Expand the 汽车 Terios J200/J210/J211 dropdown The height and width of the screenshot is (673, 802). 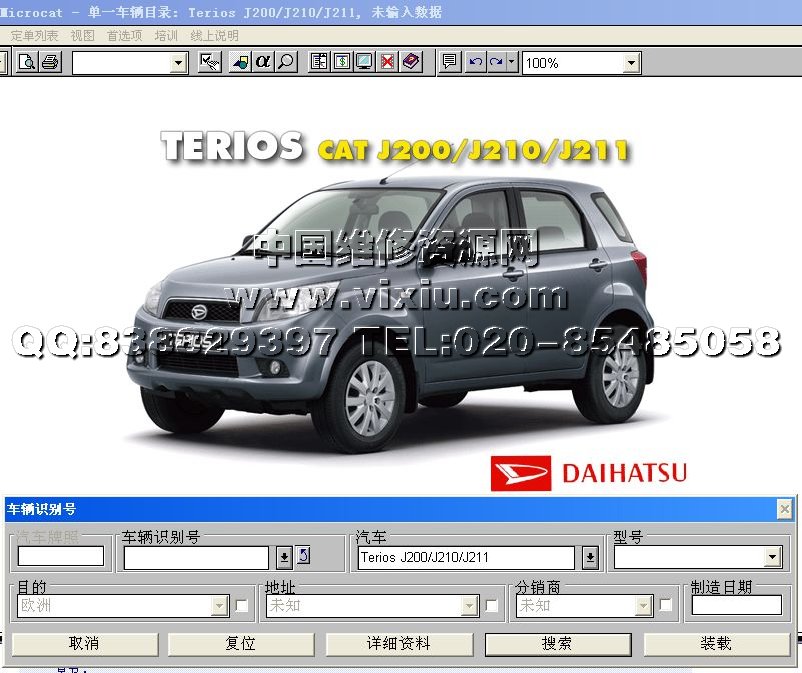590,557
